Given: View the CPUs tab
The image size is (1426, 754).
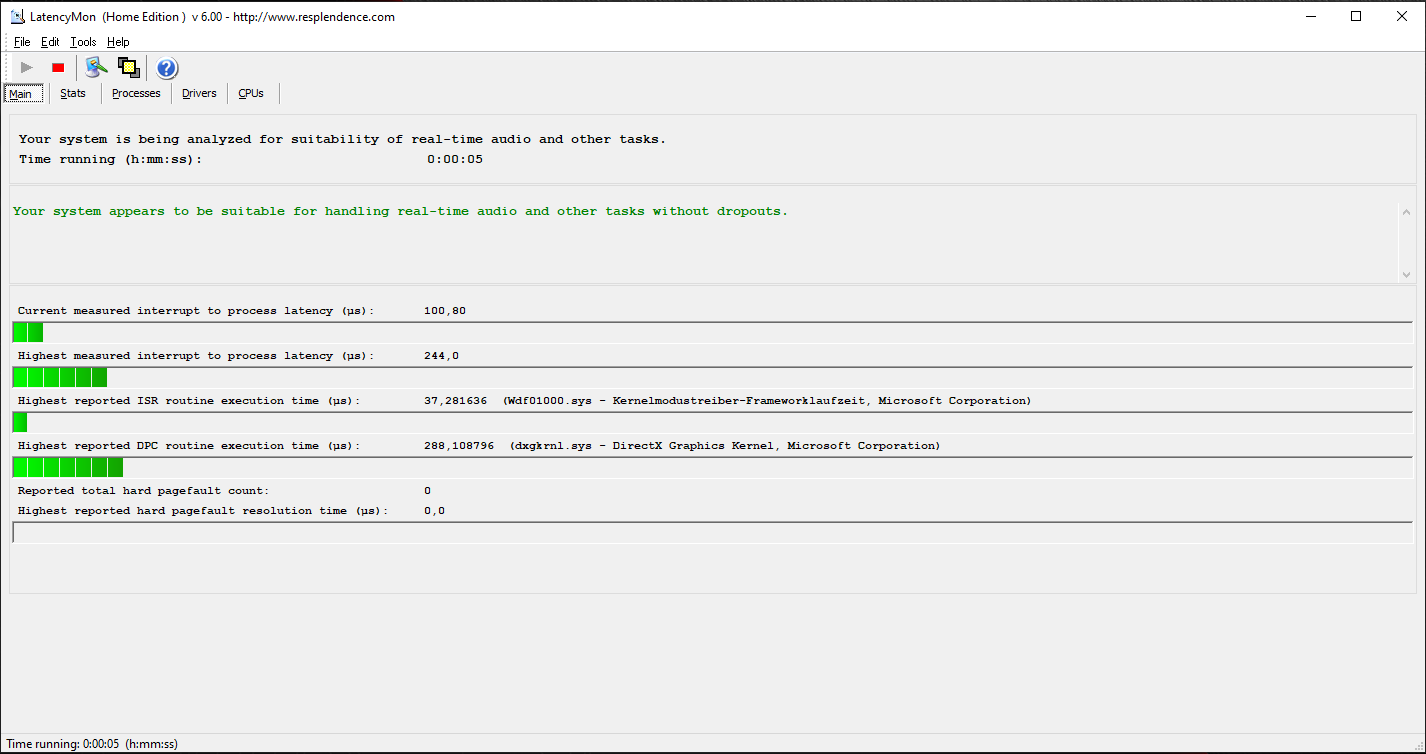Looking at the screenshot, I should click(x=251, y=93).
